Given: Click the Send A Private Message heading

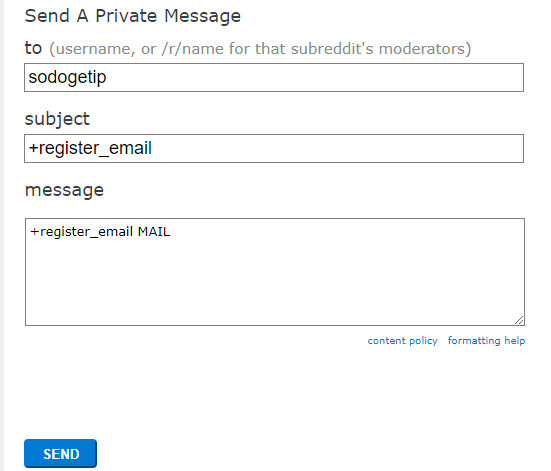Looking at the screenshot, I should click(x=132, y=16).
